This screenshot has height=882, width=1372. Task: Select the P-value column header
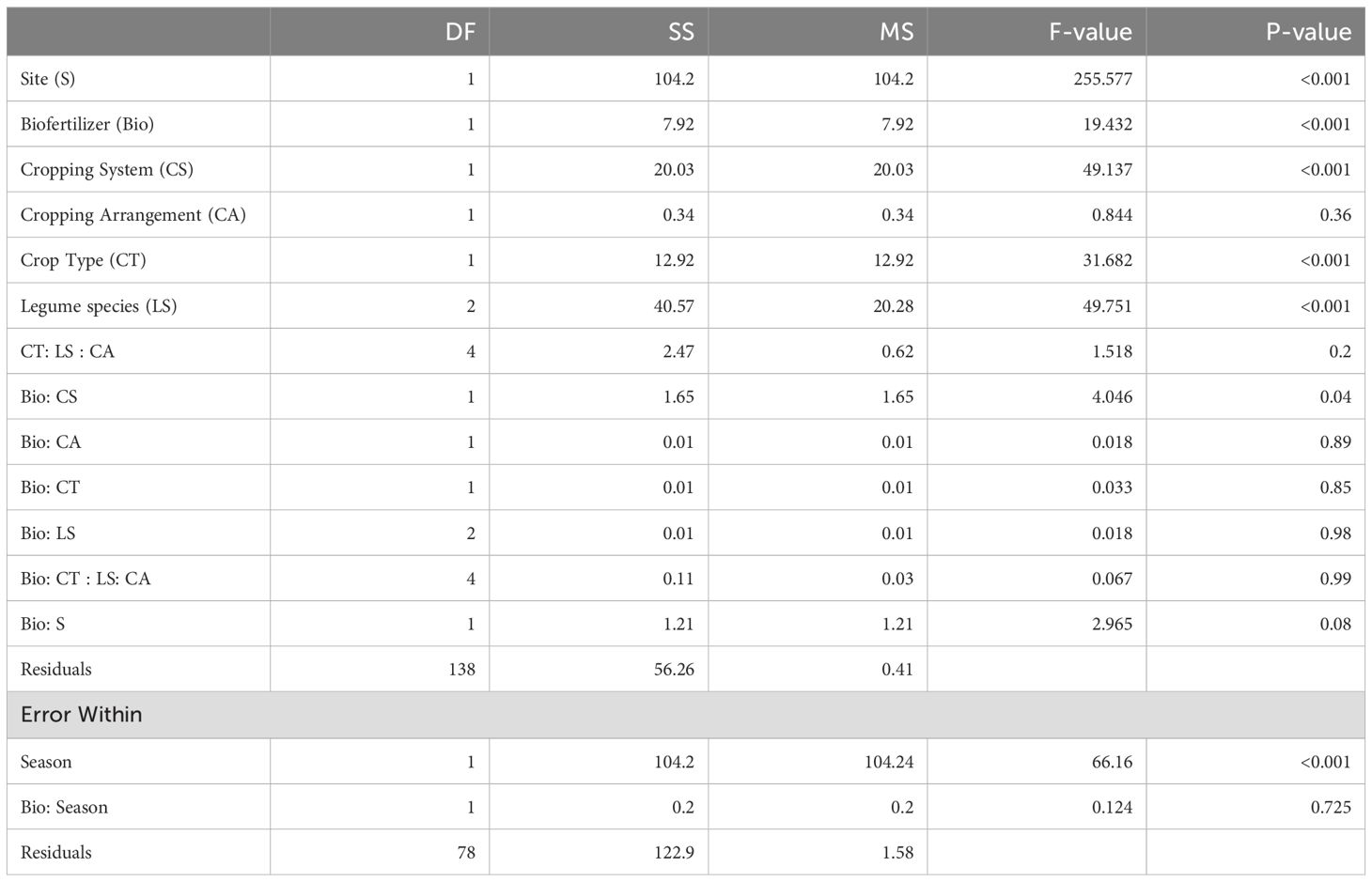(x=1308, y=32)
